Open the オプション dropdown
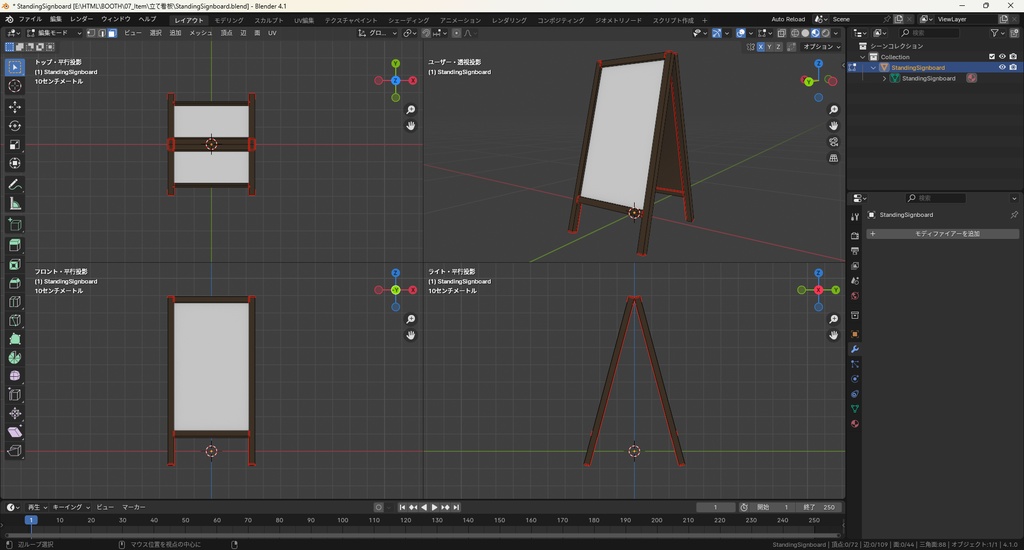The width and height of the screenshot is (1024, 550). tap(820, 47)
